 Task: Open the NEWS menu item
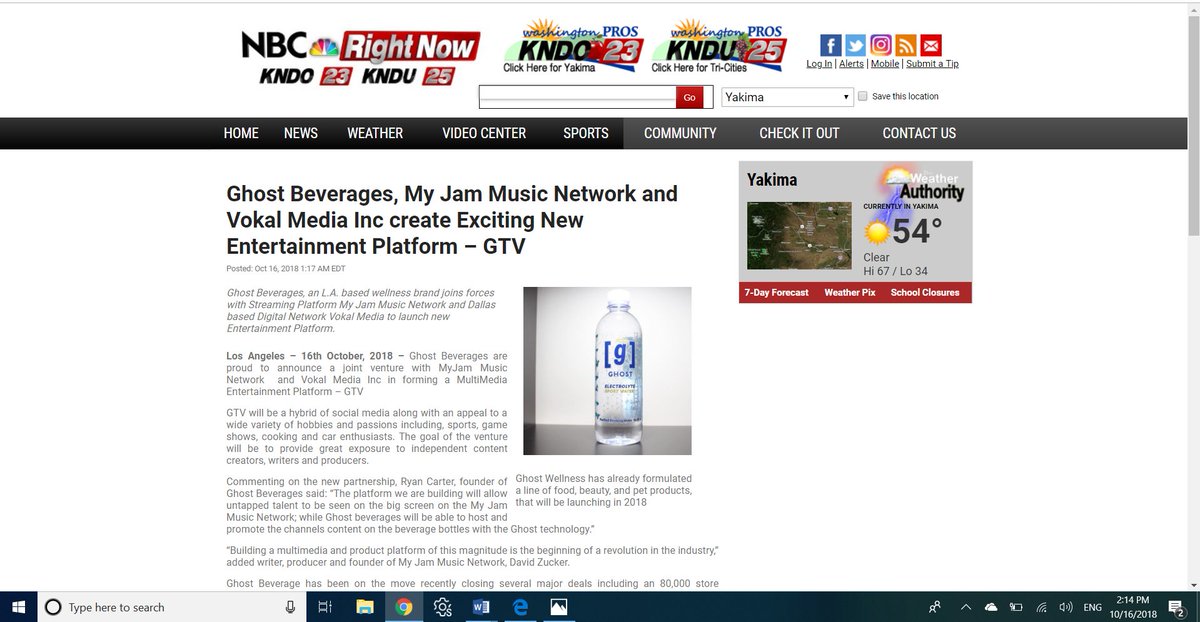coord(301,133)
